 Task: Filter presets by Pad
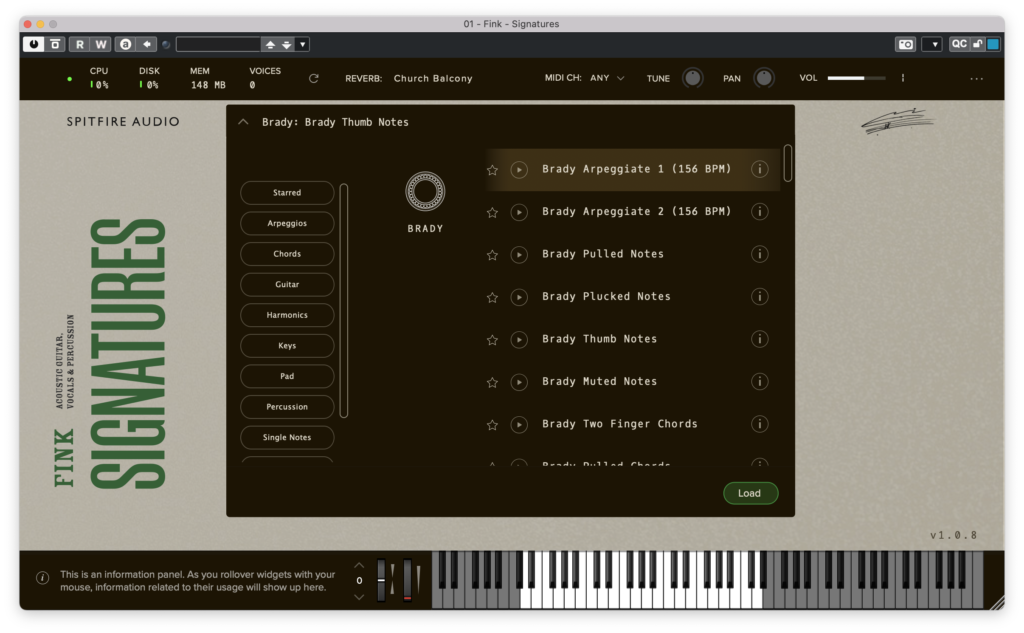(x=287, y=376)
